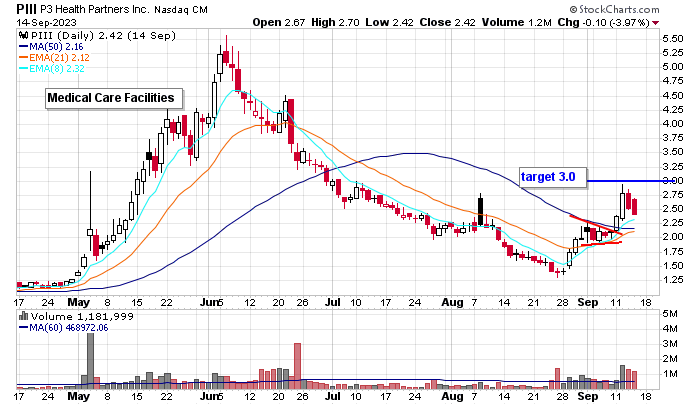
Task: Click the 1M volume axis label
Action: coord(670,374)
